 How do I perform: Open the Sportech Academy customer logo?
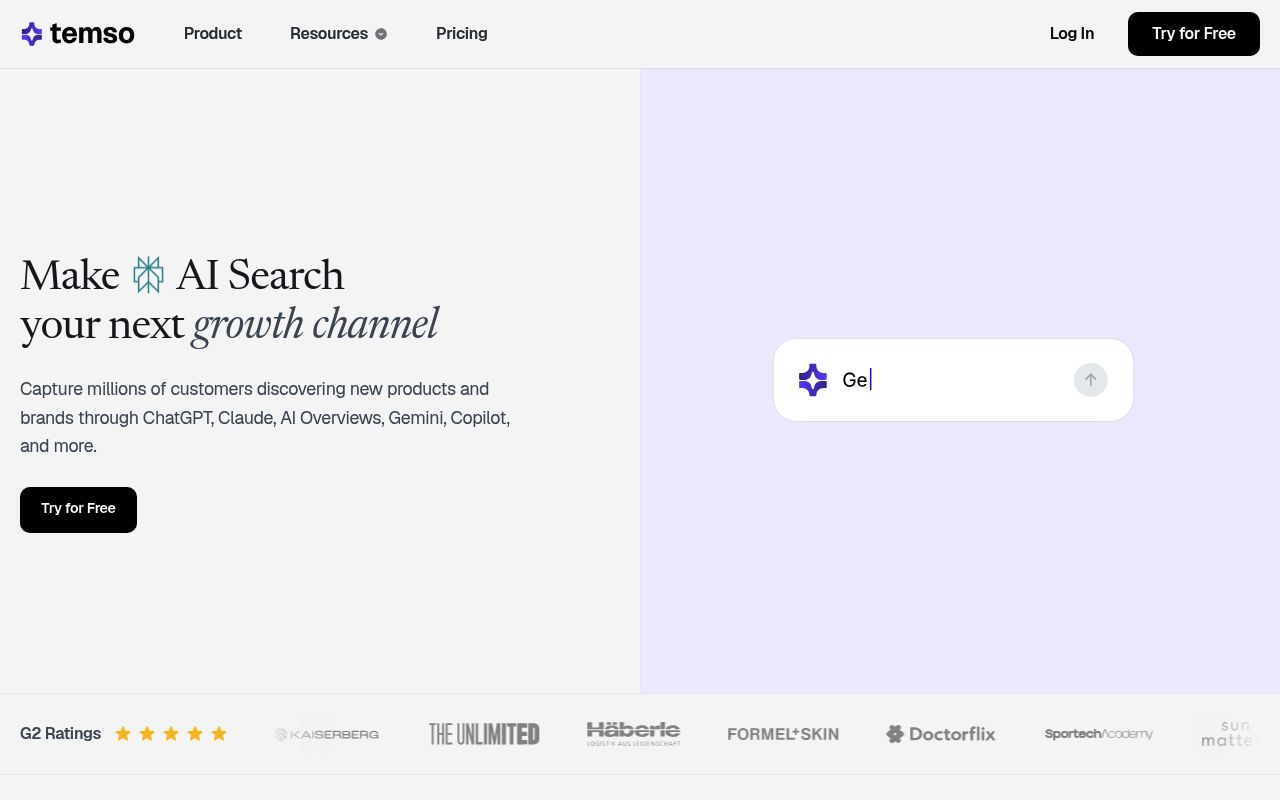[x=1099, y=734]
